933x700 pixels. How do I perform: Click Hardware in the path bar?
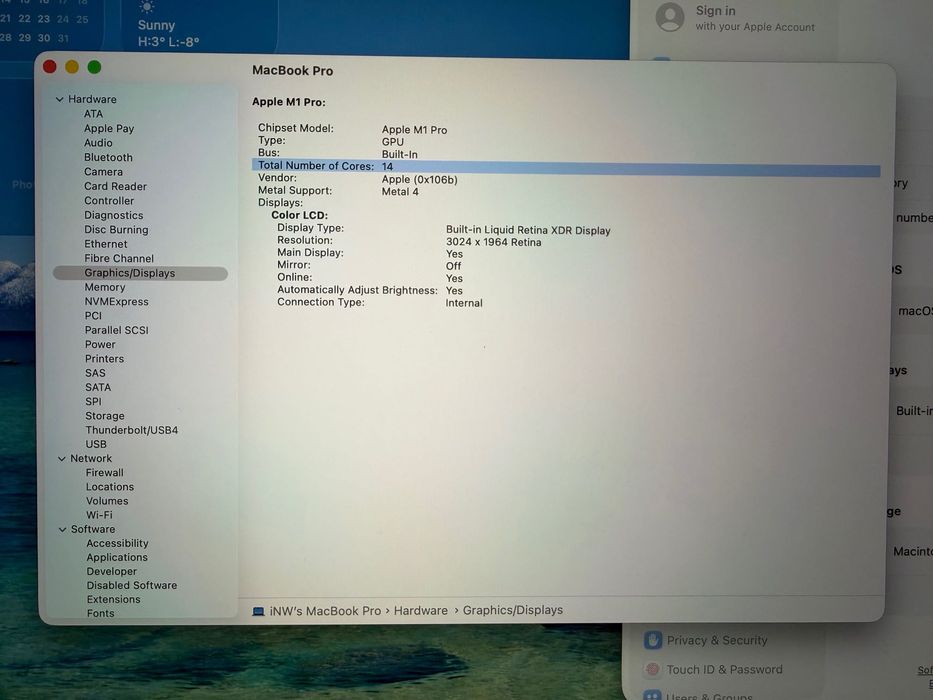[x=421, y=611]
